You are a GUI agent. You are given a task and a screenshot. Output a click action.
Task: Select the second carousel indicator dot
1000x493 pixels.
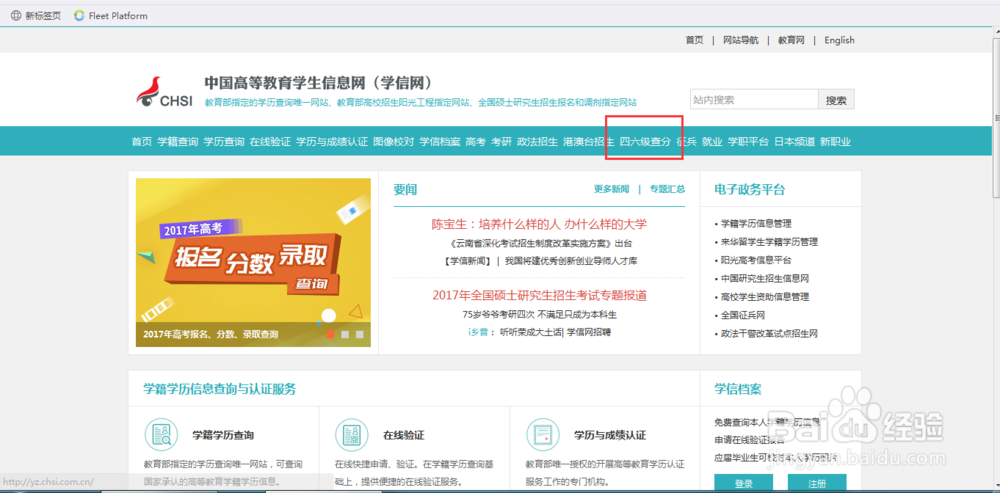coord(345,334)
